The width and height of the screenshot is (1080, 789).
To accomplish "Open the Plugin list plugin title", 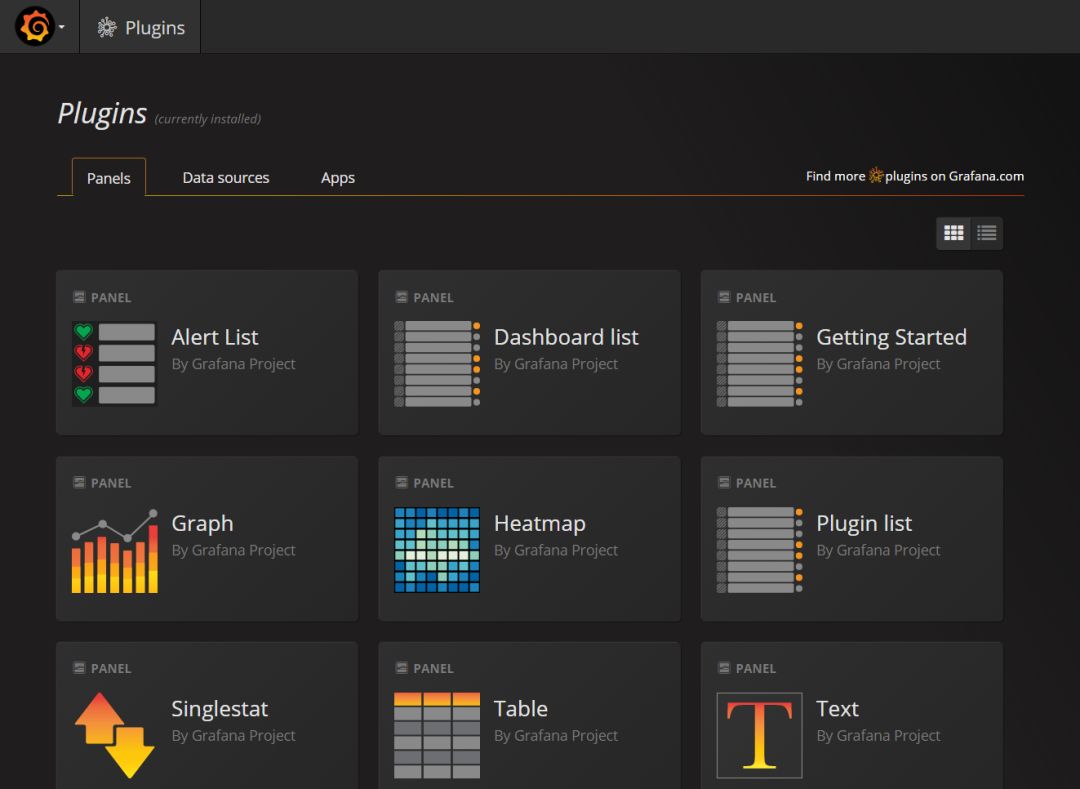I will tap(864, 524).
